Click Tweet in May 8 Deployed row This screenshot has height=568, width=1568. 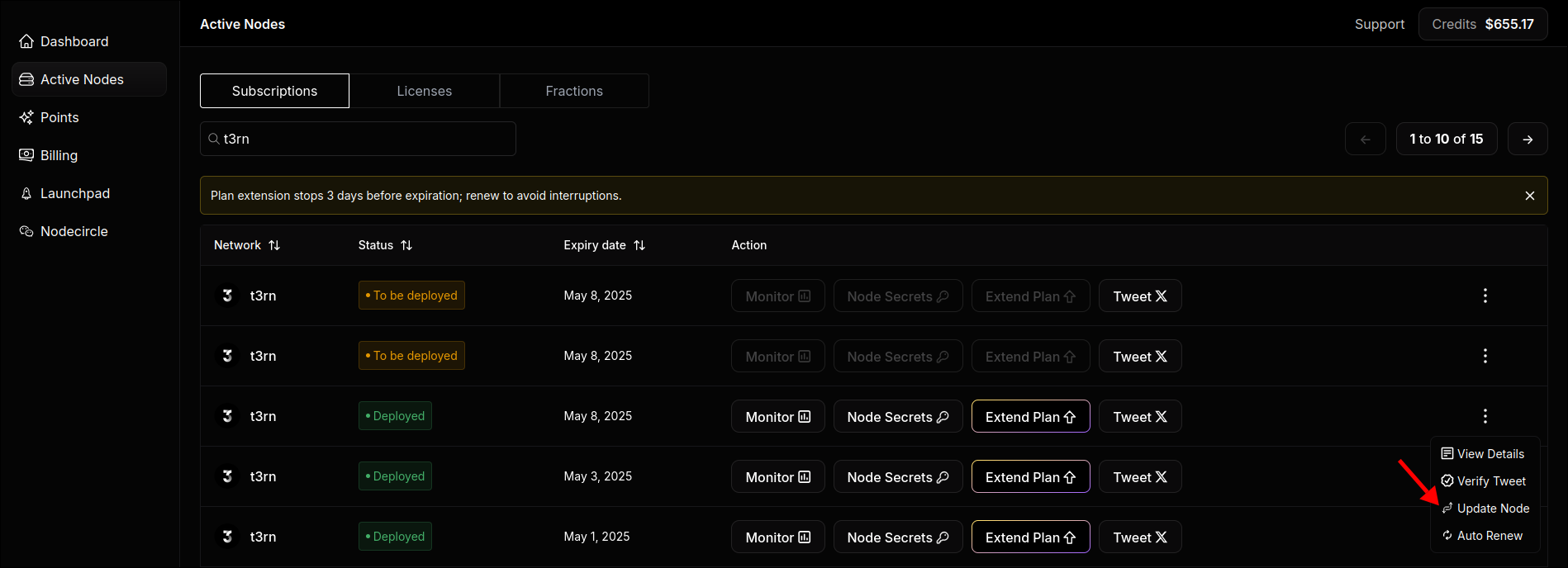pos(1140,417)
